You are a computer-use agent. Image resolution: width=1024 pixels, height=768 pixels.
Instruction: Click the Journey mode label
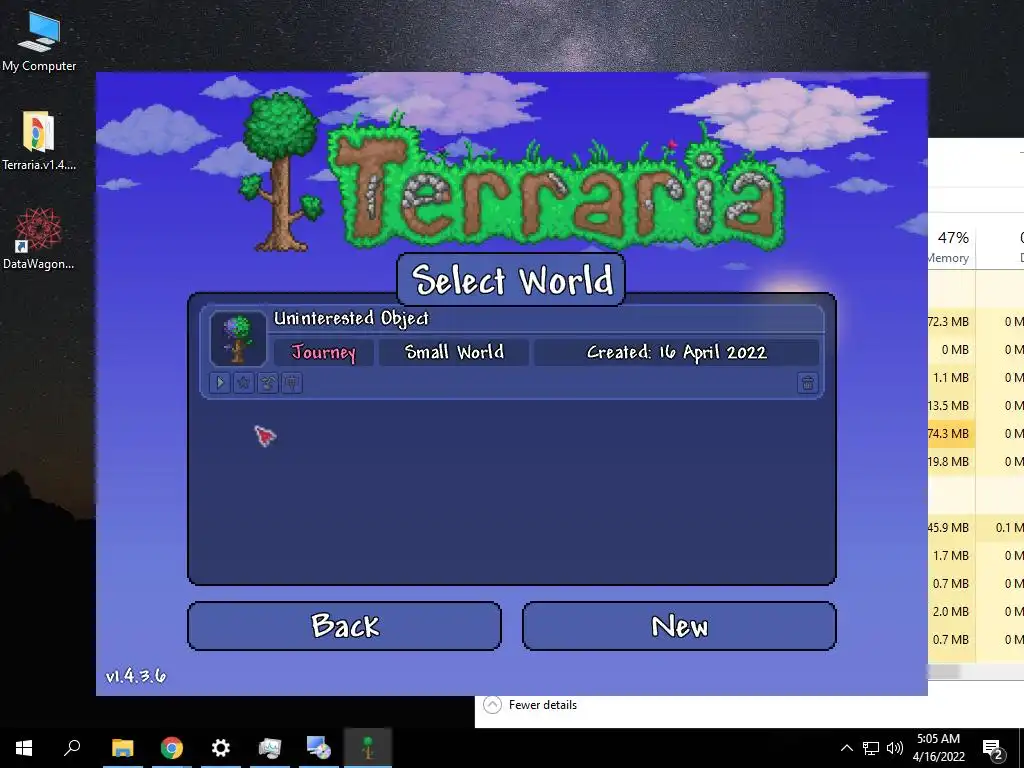(324, 352)
